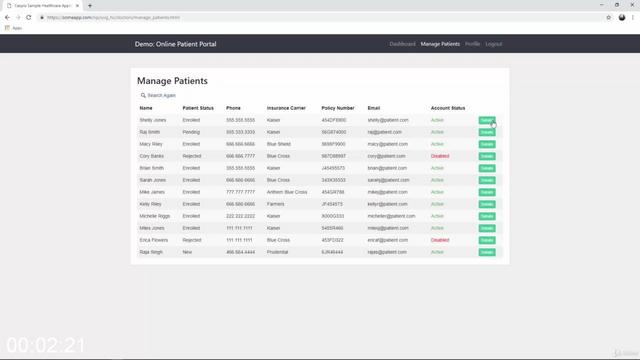640x360 pixels.
Task: Click the Manage Patients page heading
Action: (x=172, y=81)
